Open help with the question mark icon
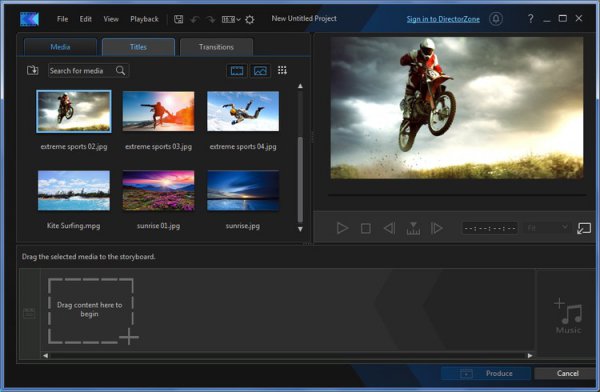 (x=530, y=18)
